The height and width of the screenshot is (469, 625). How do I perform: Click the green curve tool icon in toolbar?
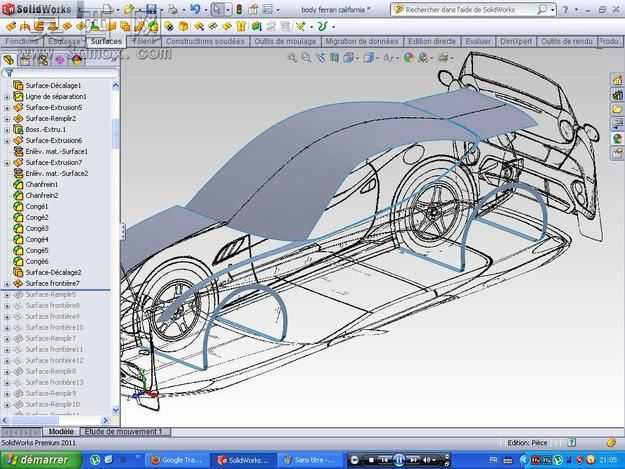pos(322,27)
